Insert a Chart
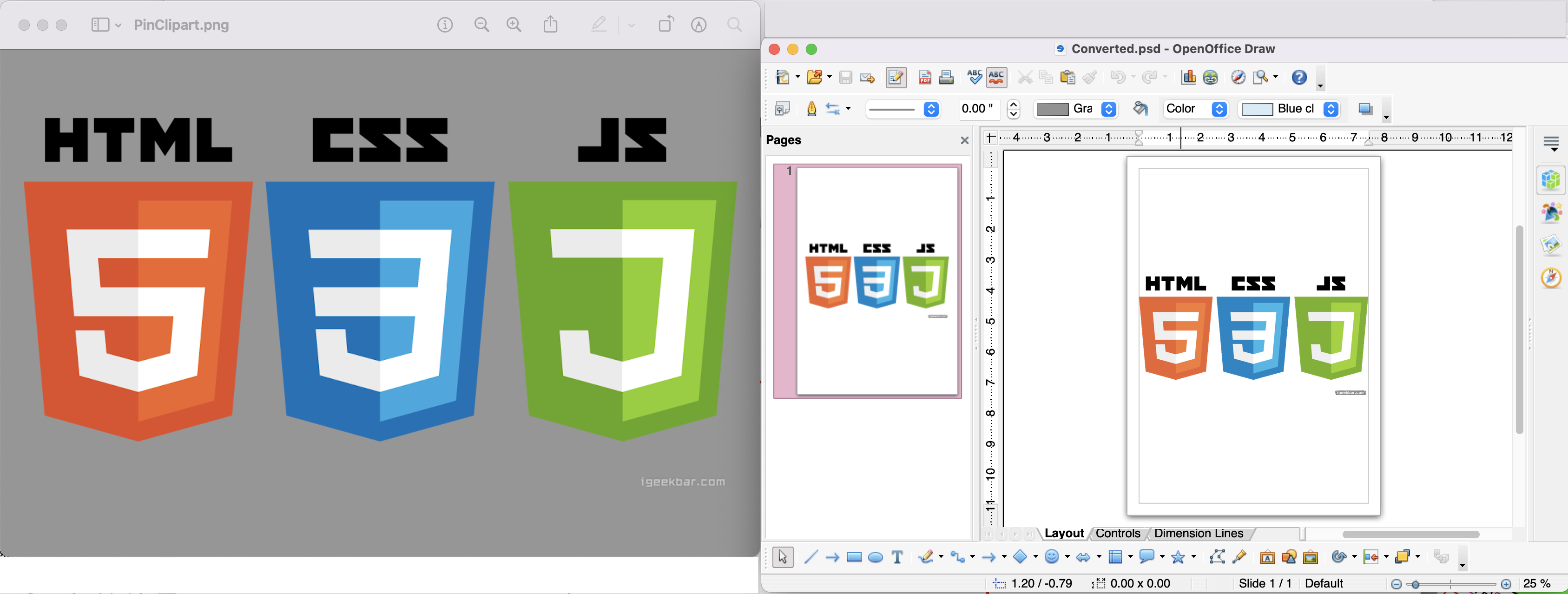 click(x=1188, y=77)
